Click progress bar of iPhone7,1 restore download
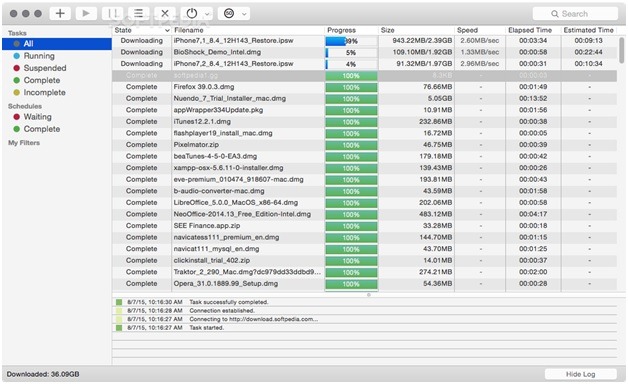The width and height of the screenshot is (628, 384). (x=351, y=41)
